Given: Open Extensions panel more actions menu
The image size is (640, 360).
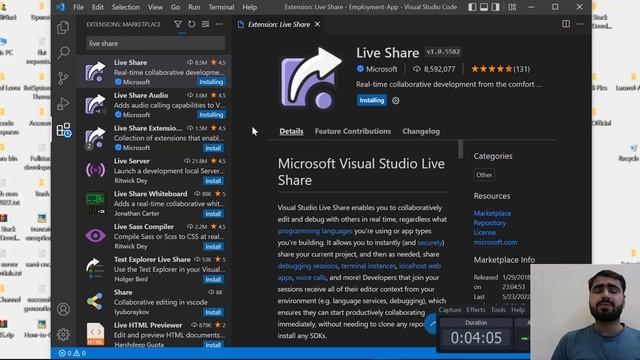Looking at the screenshot, I should (x=219, y=24).
